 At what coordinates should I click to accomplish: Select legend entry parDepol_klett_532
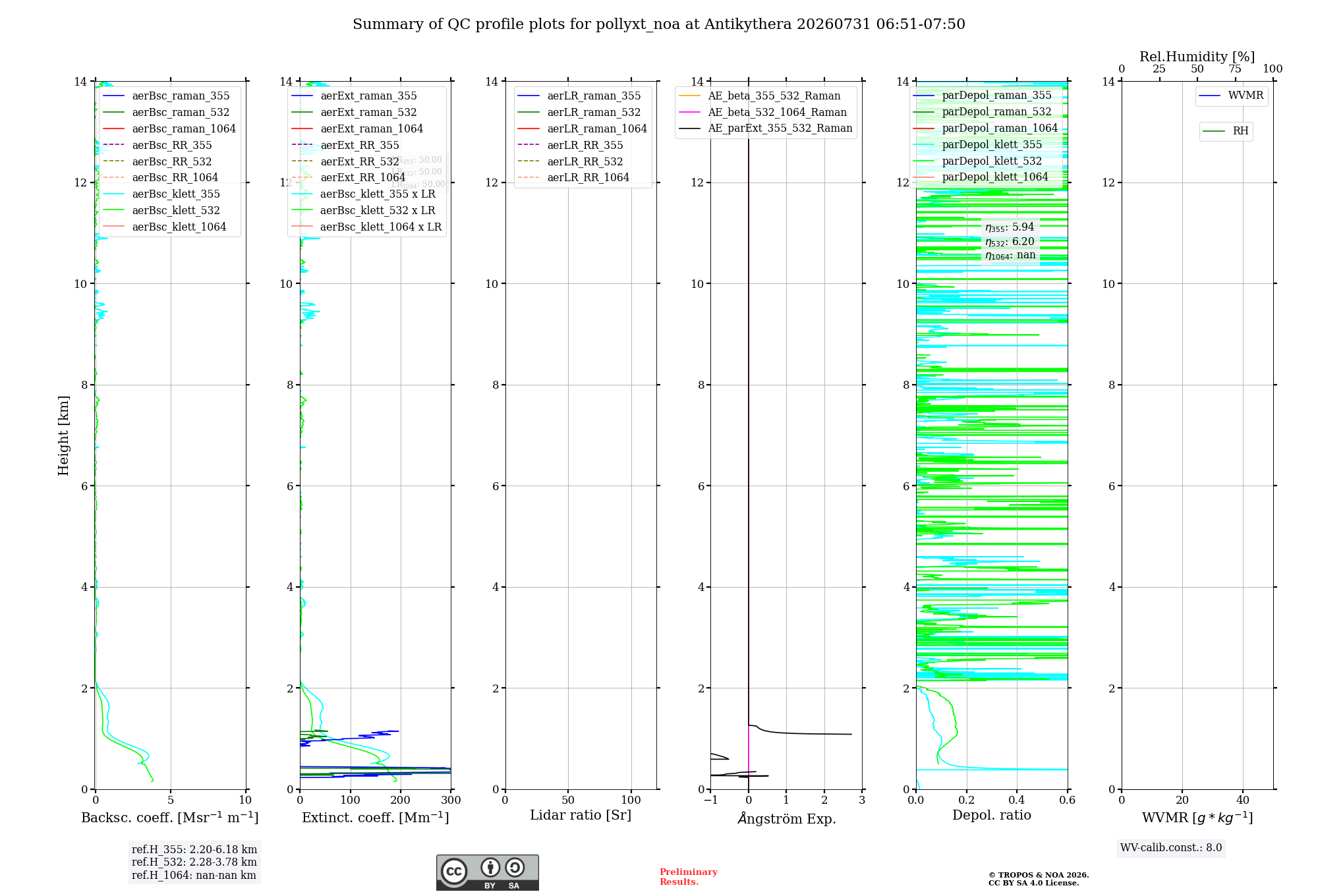point(978,161)
